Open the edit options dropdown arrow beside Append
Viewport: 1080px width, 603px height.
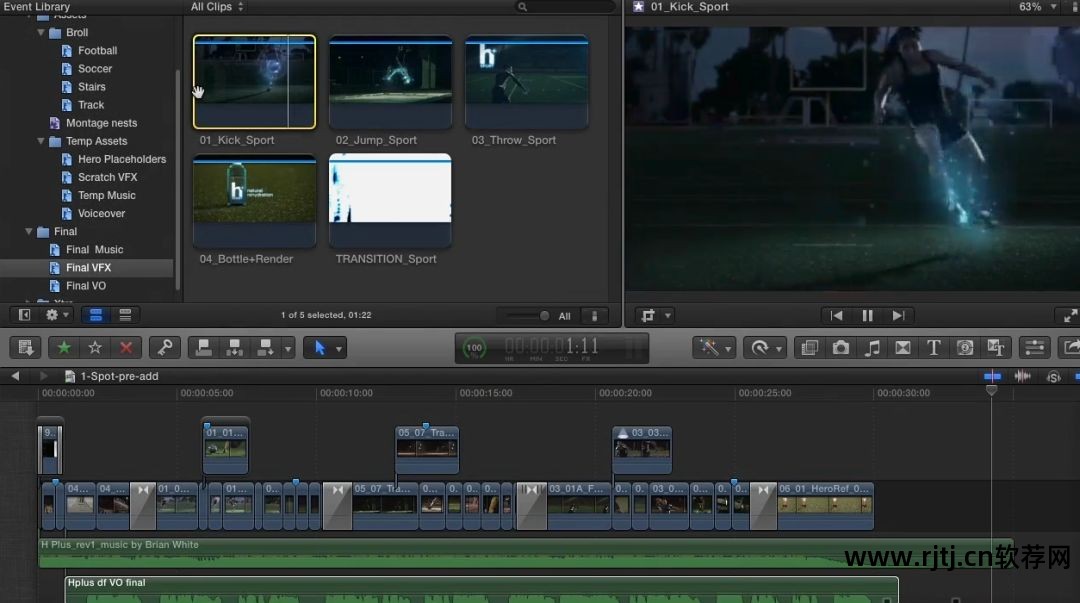click(288, 349)
